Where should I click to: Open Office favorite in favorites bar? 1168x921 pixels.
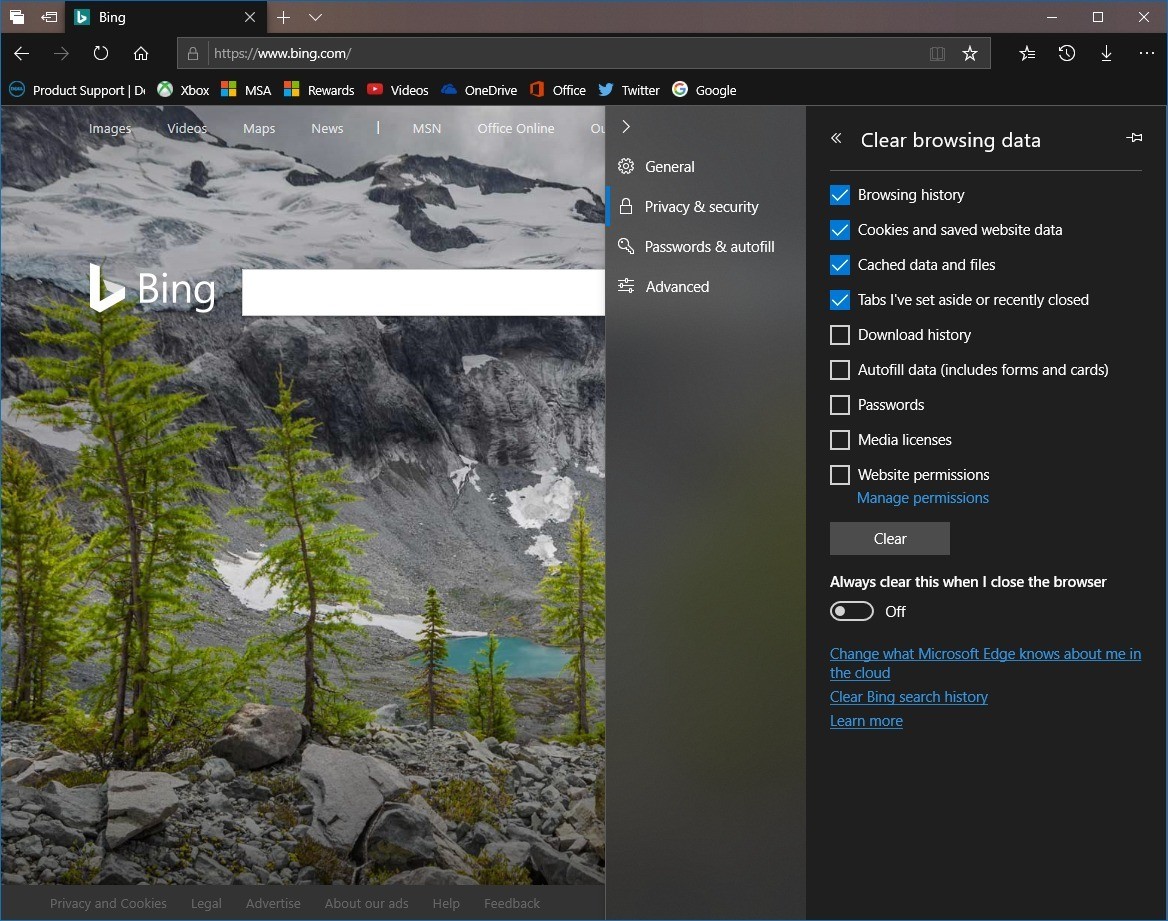[557, 90]
